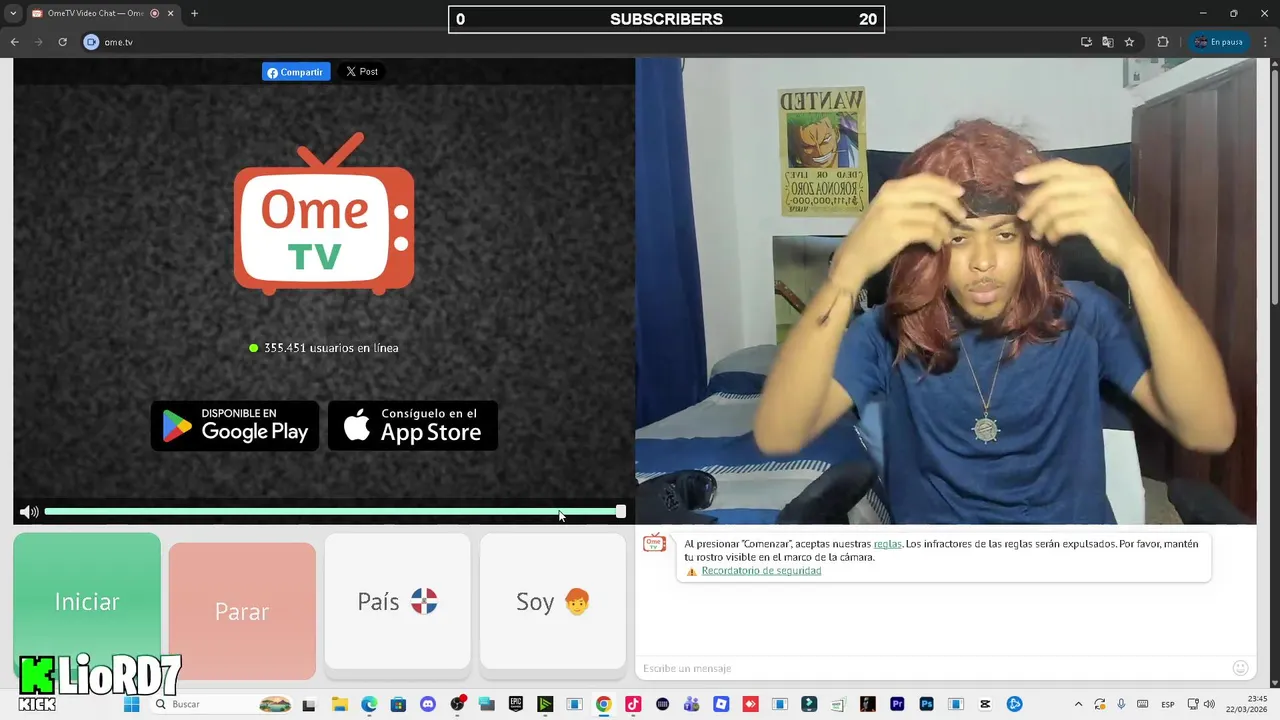Switch the ESP keyboard language

pos(1168,705)
